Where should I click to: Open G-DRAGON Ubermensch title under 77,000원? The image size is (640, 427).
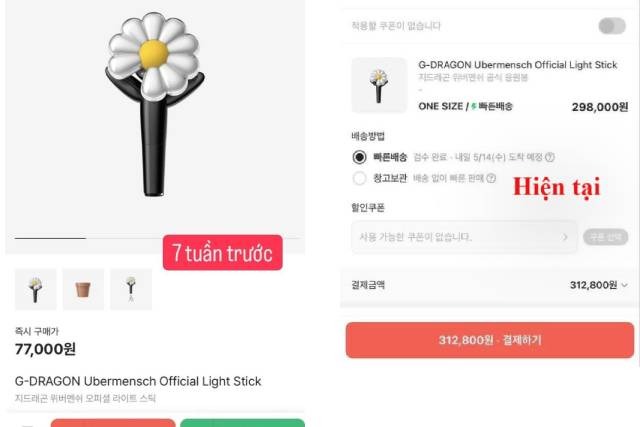click(138, 381)
